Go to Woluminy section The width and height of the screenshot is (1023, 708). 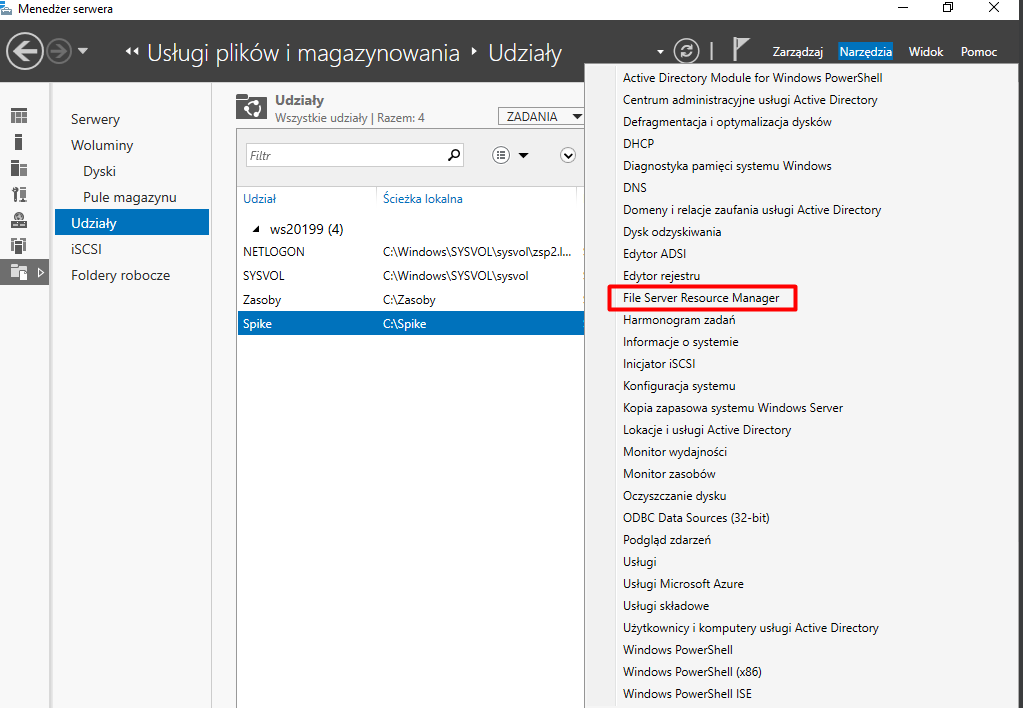tap(102, 145)
